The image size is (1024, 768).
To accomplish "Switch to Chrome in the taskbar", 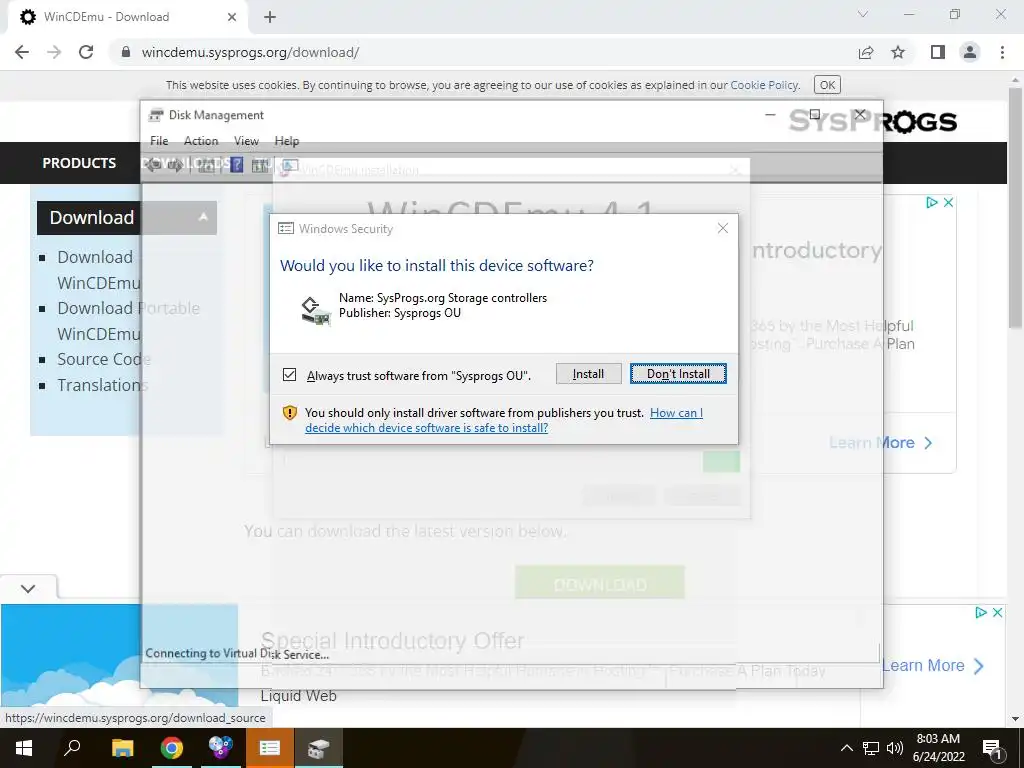I will pos(172,748).
